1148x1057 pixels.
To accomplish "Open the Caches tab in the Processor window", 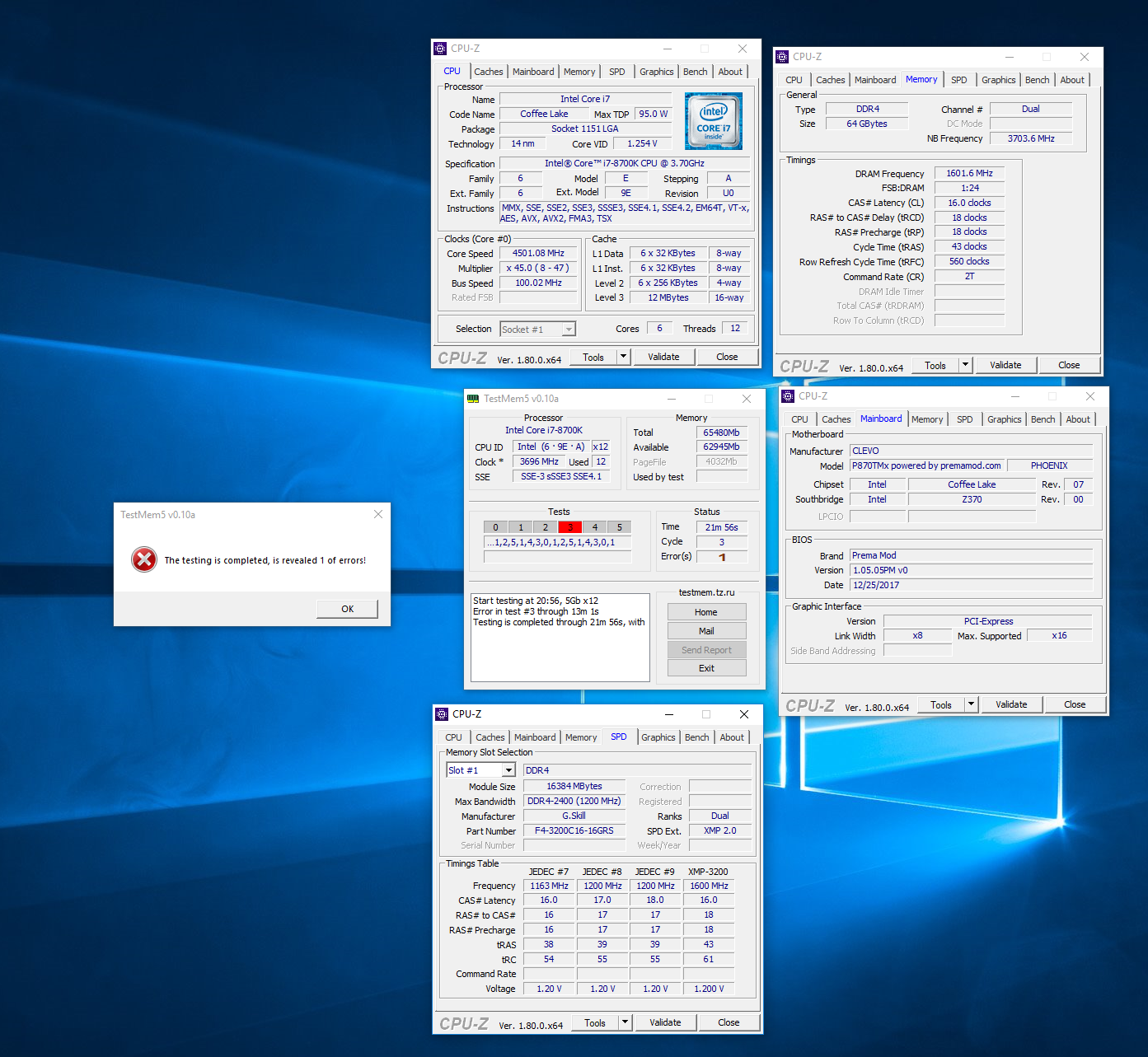I will 488,72.
